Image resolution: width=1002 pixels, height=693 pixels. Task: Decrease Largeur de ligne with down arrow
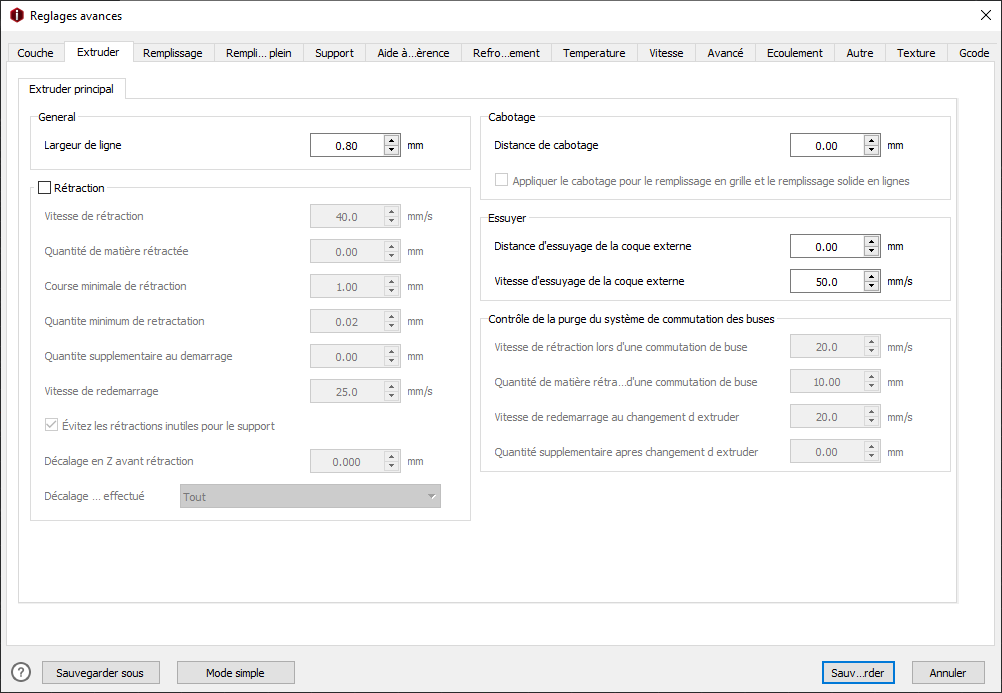pos(392,150)
